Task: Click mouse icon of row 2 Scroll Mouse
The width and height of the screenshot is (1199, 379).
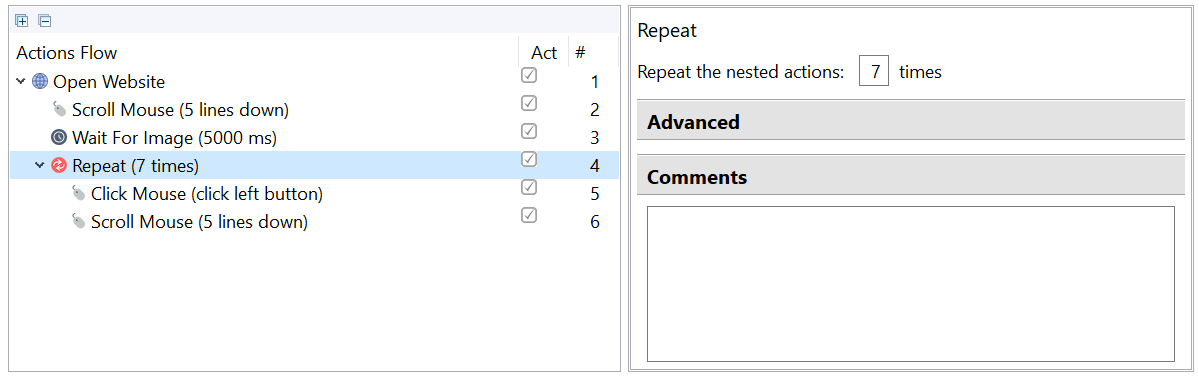Action: [60, 109]
